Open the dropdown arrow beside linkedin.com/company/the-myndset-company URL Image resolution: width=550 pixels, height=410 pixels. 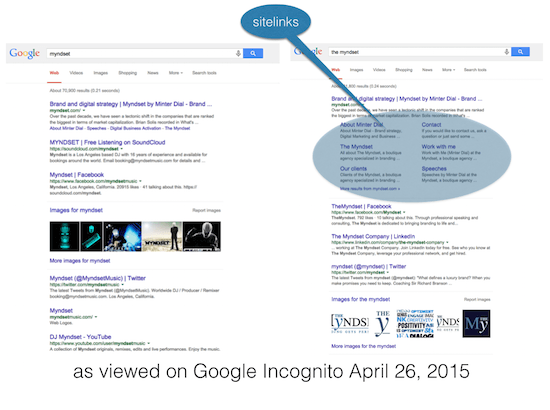447,242
